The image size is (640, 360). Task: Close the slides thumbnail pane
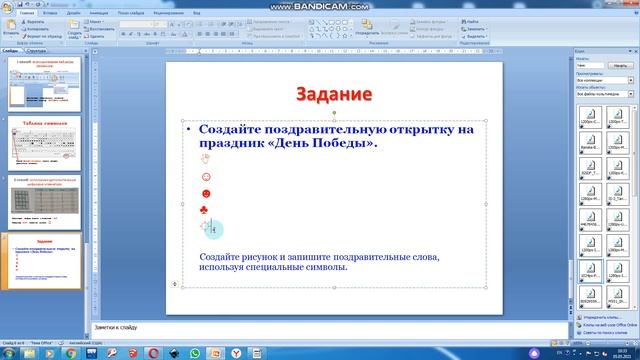(86, 51)
